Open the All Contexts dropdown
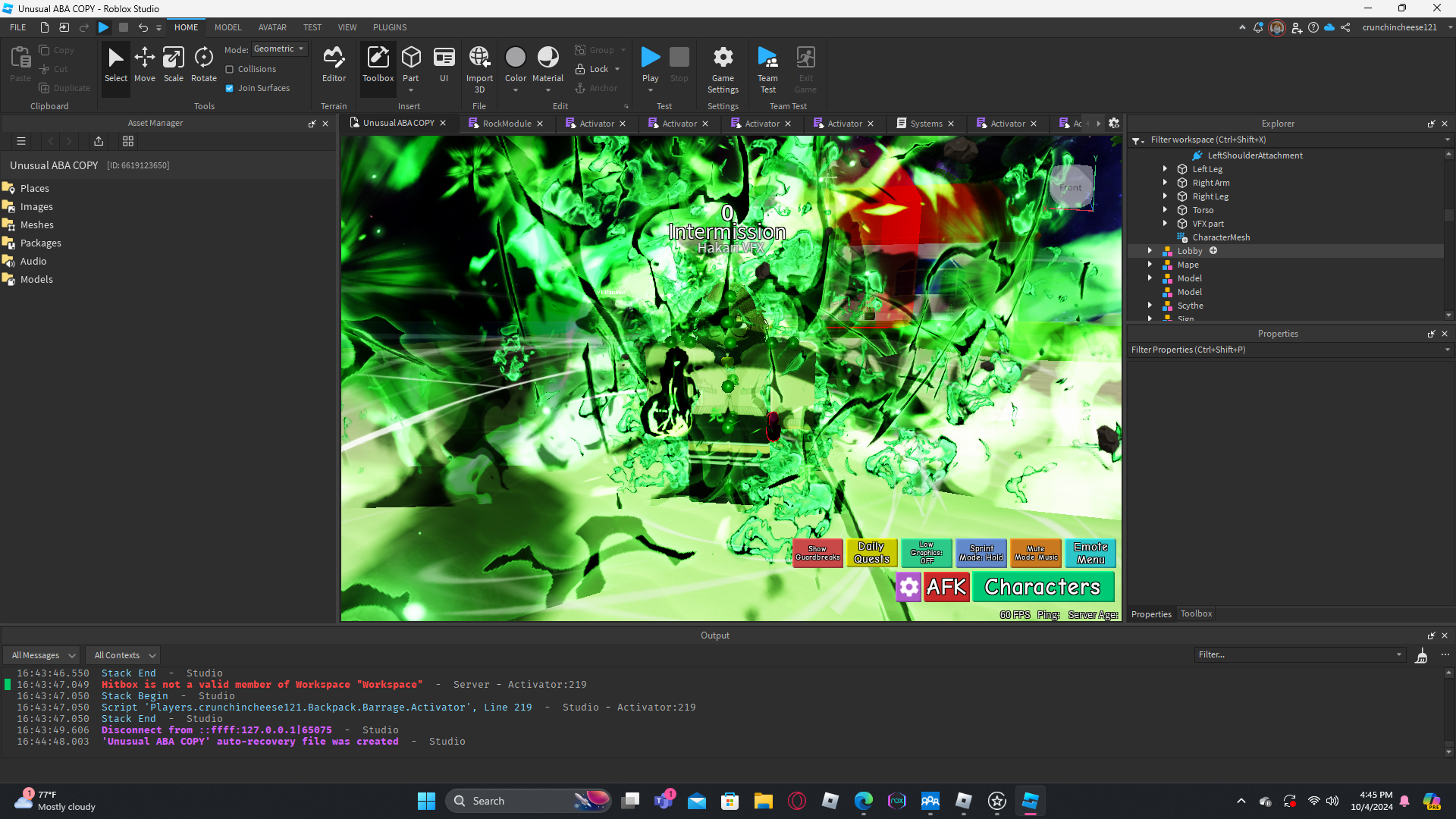This screenshot has height=819, width=1456. point(124,655)
